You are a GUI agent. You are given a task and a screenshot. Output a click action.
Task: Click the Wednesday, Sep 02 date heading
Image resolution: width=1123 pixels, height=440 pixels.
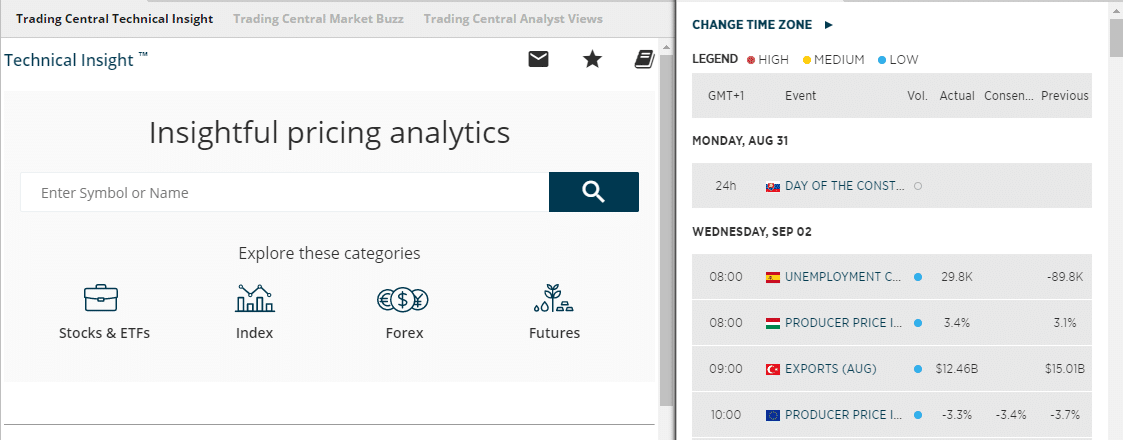(752, 232)
